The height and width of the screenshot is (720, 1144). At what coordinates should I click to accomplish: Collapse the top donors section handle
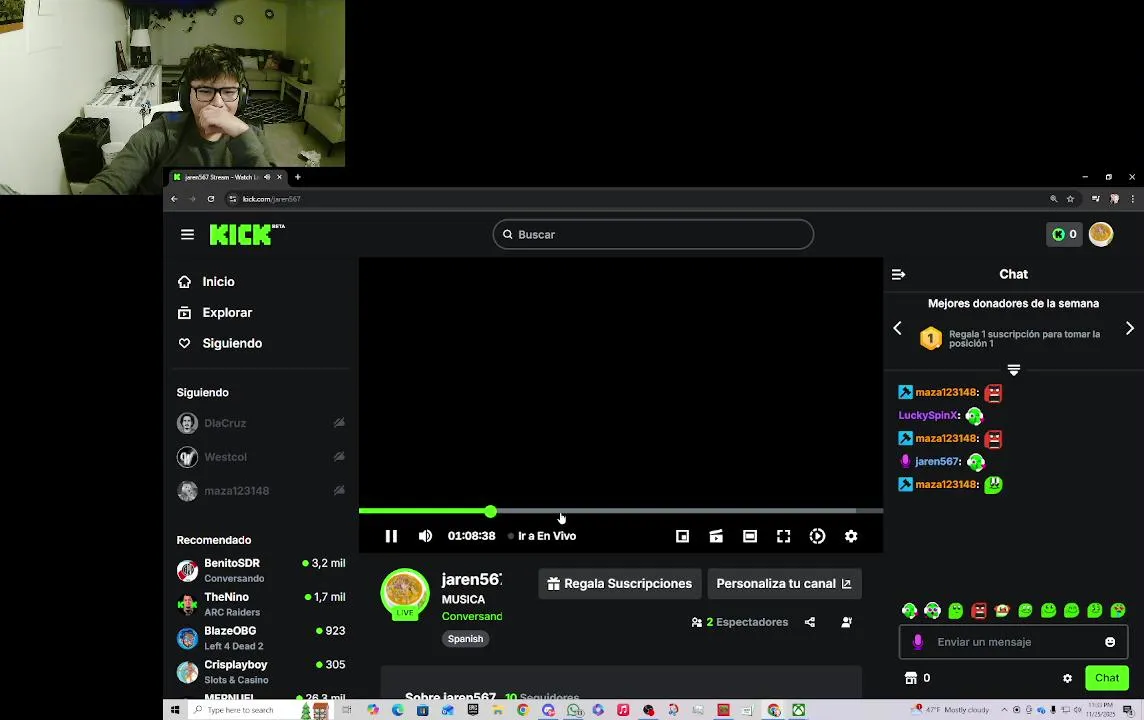pyautogui.click(x=1013, y=370)
